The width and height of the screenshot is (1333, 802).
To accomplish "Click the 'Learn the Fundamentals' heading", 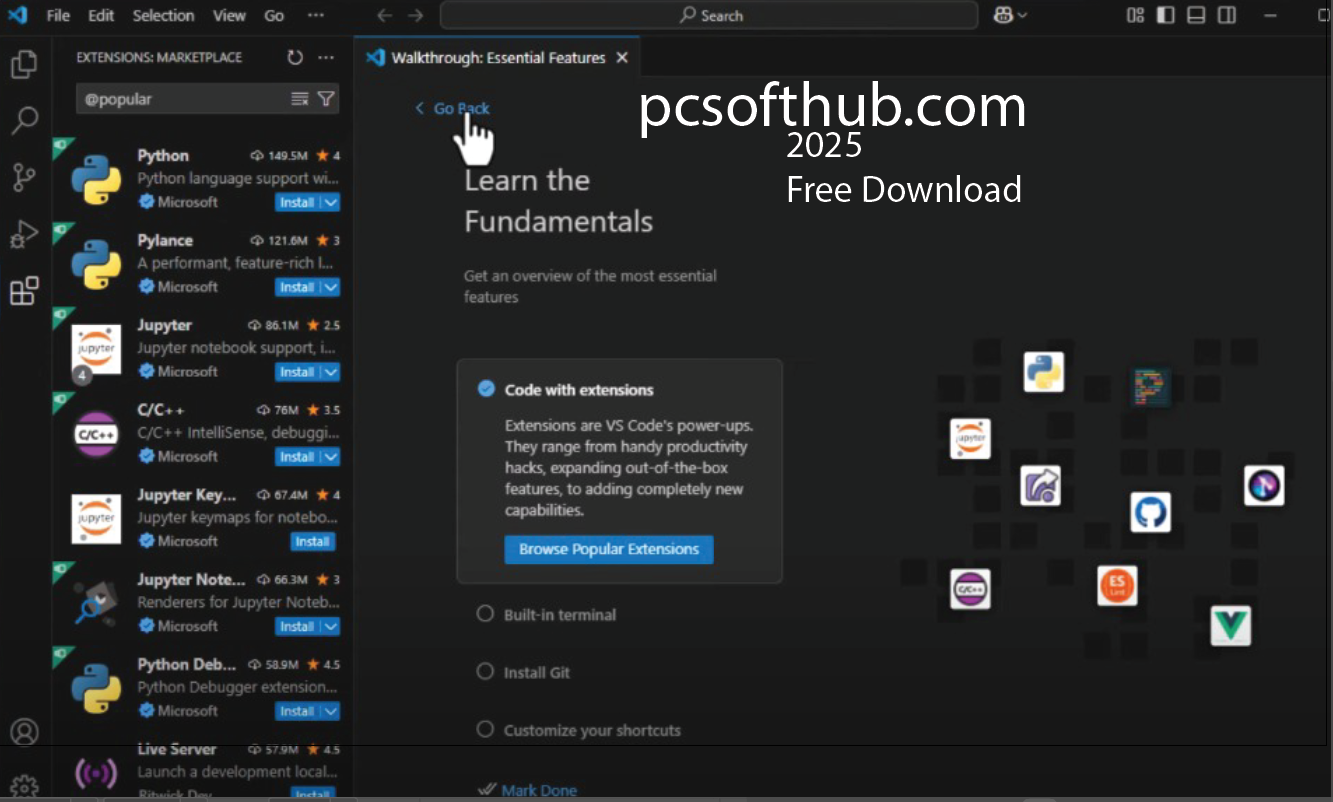I will (x=559, y=201).
